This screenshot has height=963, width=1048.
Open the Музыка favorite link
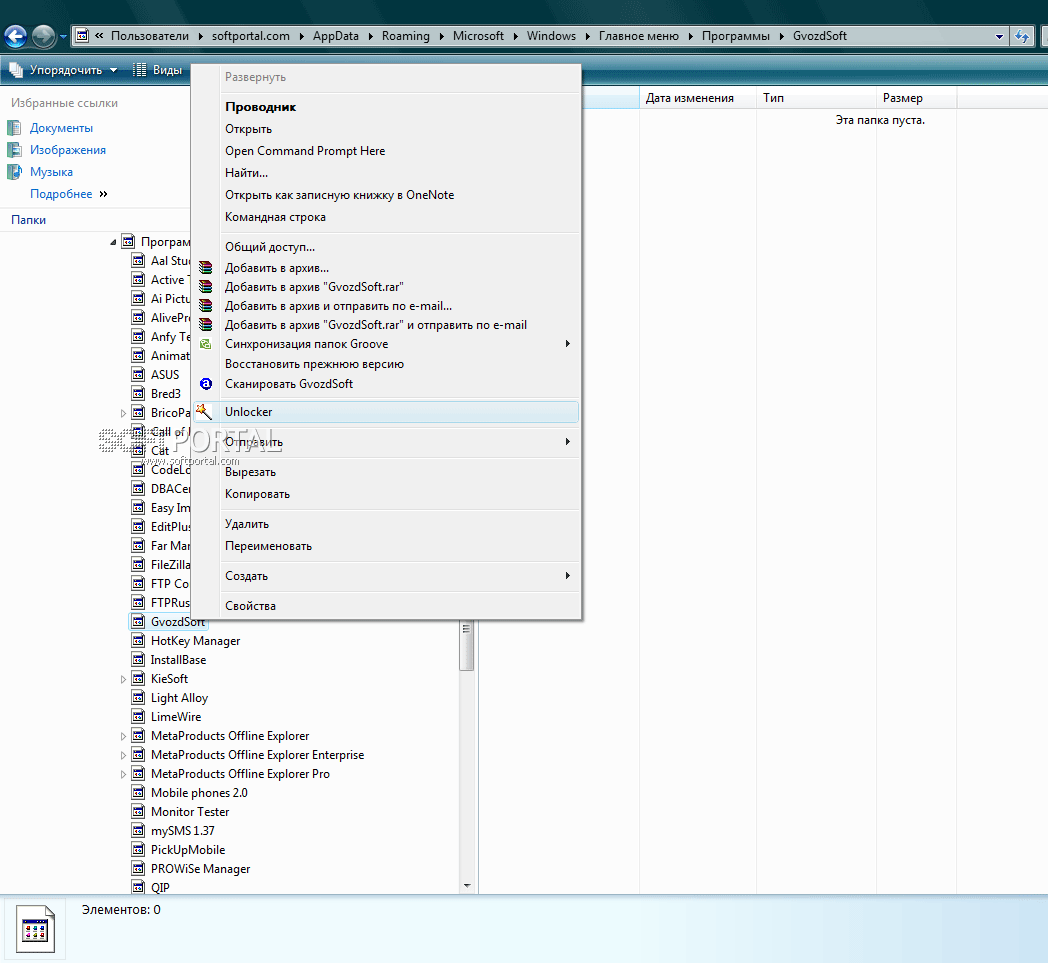click(51, 172)
